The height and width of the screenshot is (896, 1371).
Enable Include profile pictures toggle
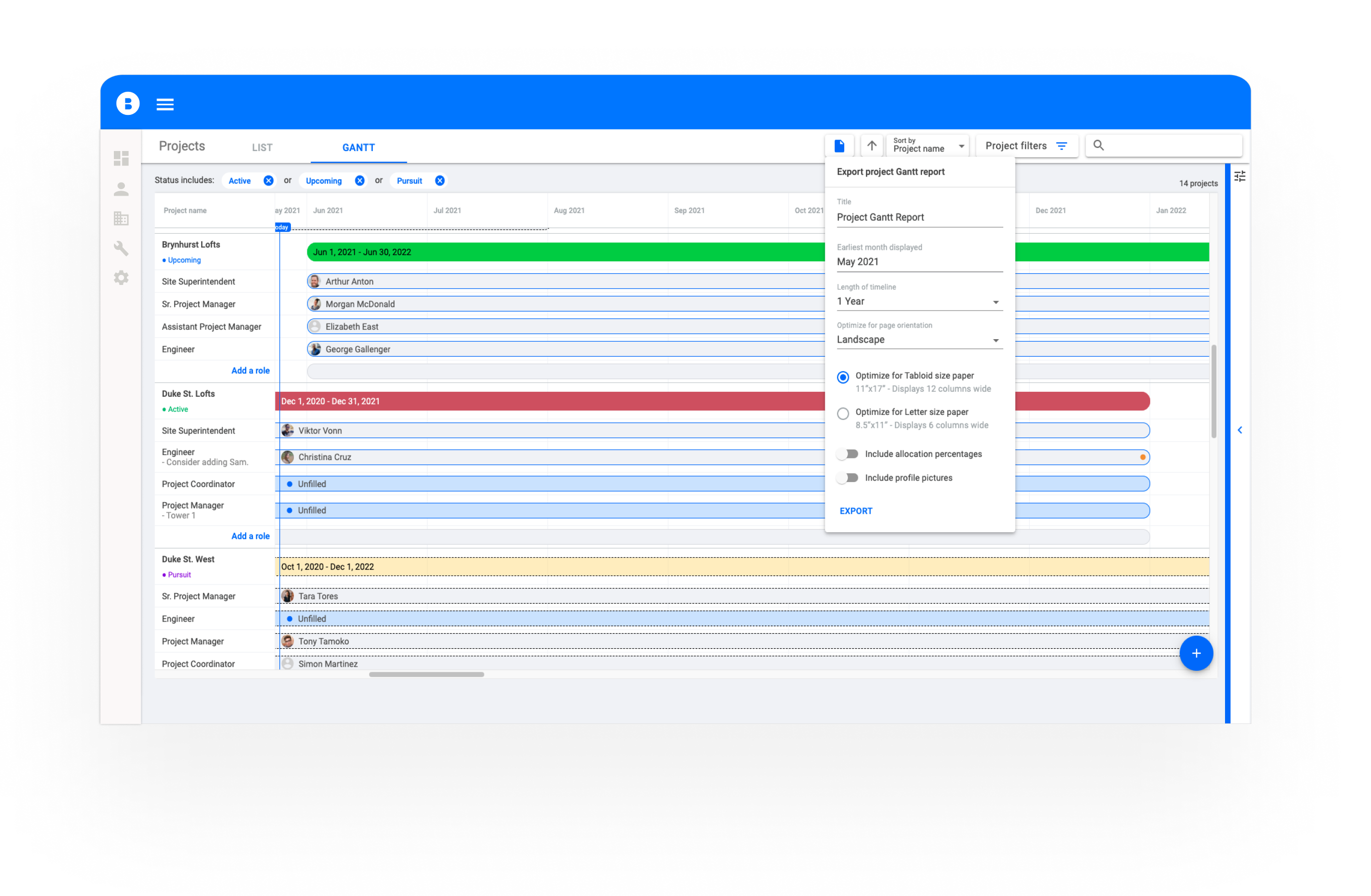pos(848,478)
